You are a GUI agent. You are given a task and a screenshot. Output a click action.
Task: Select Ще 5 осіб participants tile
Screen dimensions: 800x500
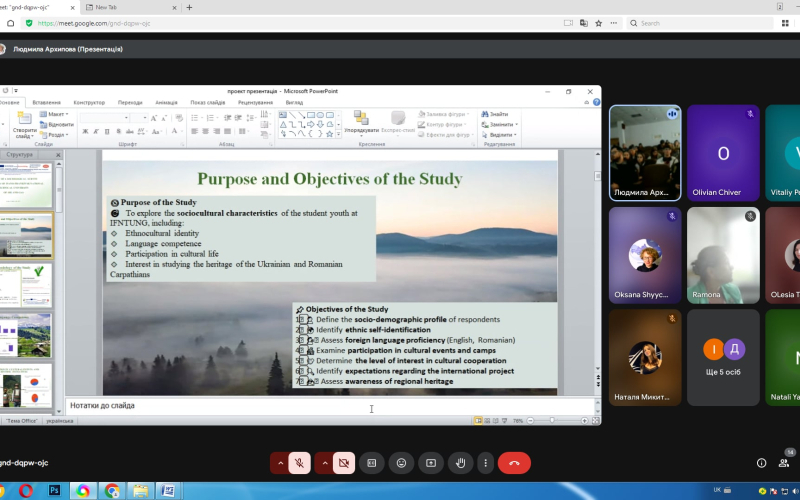click(723, 357)
